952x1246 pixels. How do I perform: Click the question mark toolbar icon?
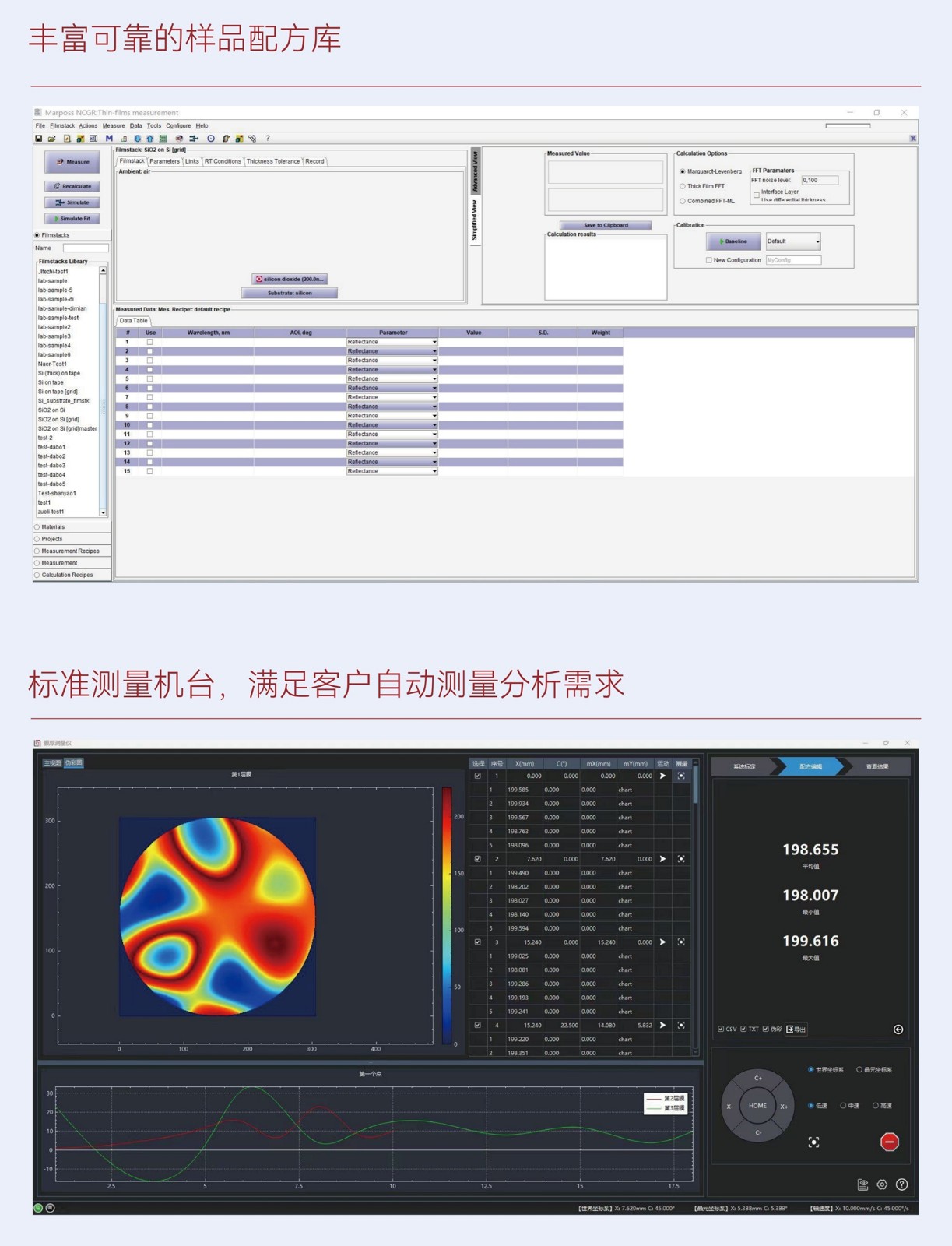(268, 139)
